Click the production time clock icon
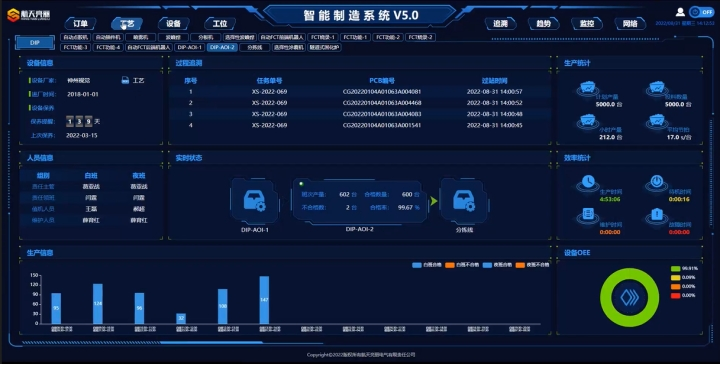 pos(588,182)
